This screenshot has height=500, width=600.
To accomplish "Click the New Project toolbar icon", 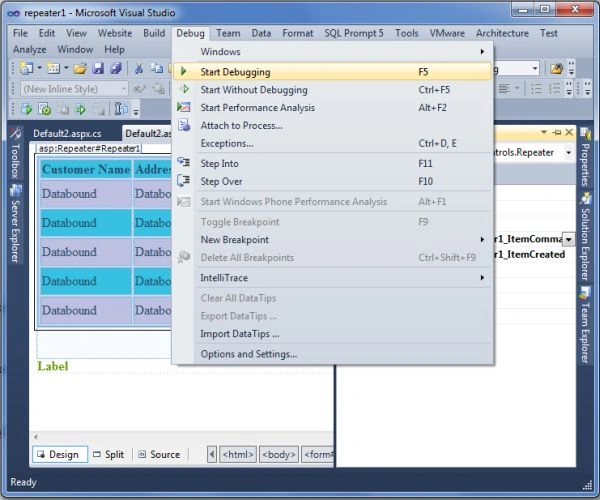I will pyautogui.click(x=27, y=68).
